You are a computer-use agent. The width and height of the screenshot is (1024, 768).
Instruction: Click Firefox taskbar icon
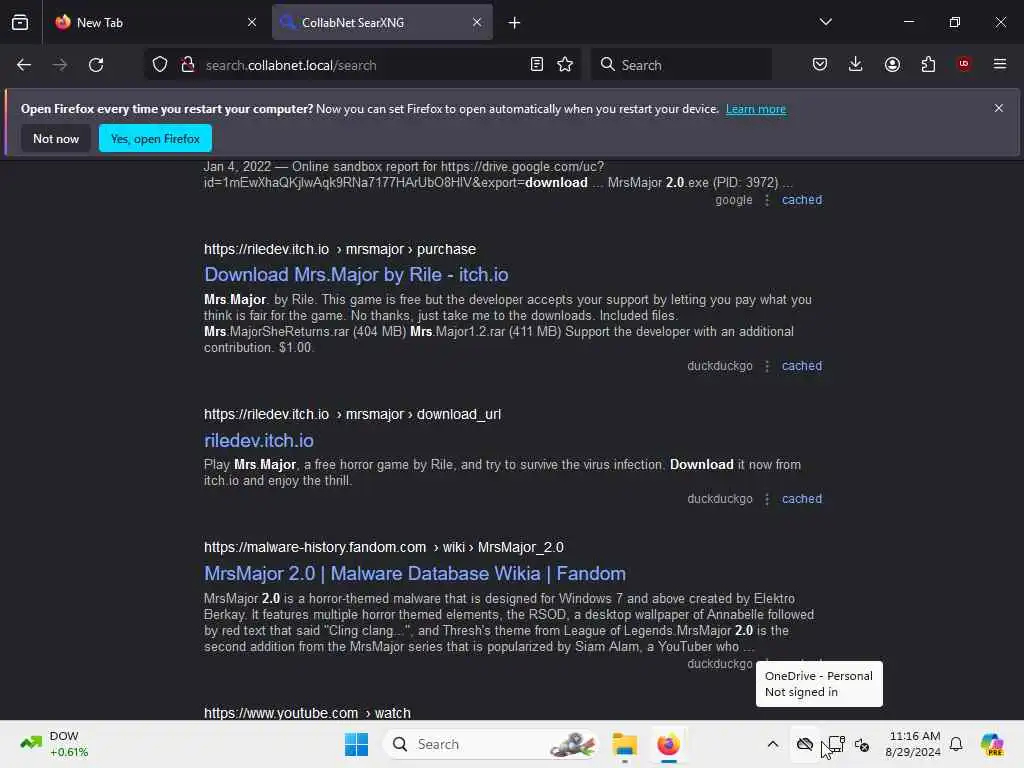[668, 744]
